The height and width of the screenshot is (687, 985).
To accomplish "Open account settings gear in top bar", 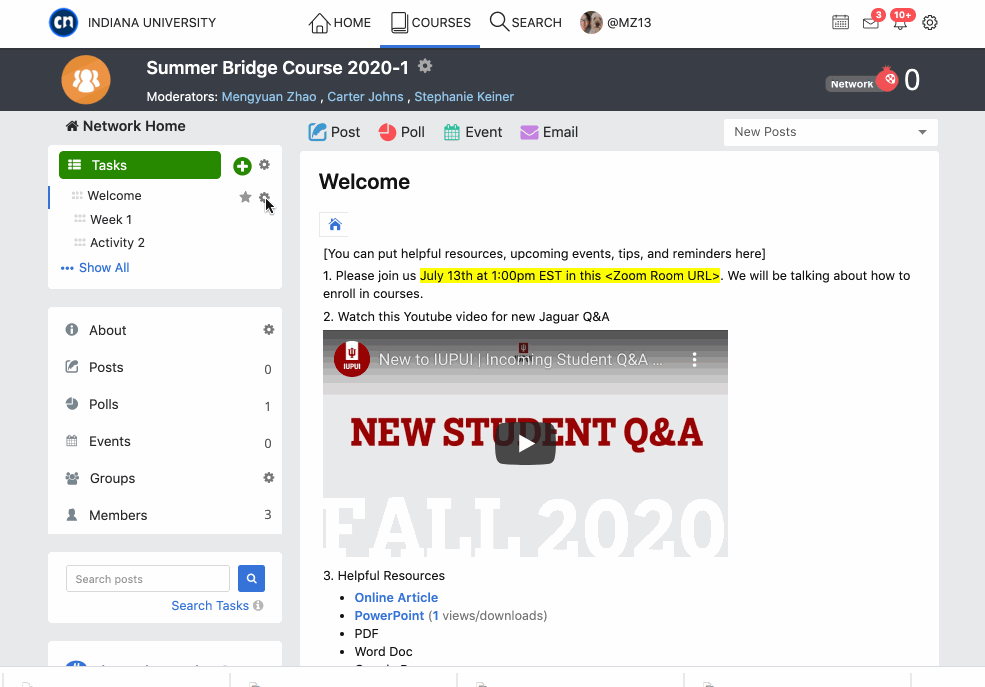I will (x=930, y=23).
